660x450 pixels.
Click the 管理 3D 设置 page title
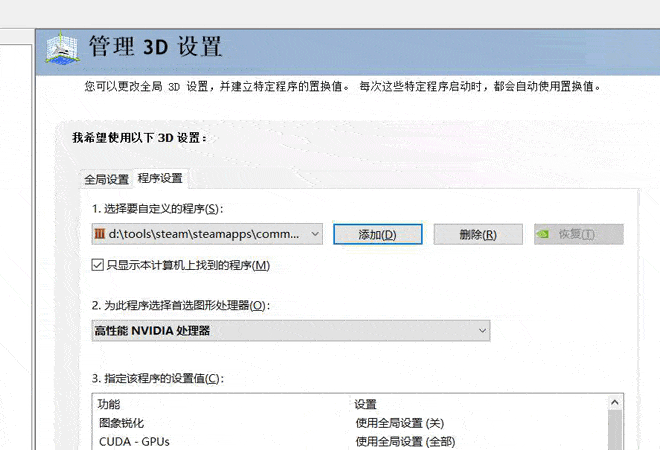[x=155, y=47]
